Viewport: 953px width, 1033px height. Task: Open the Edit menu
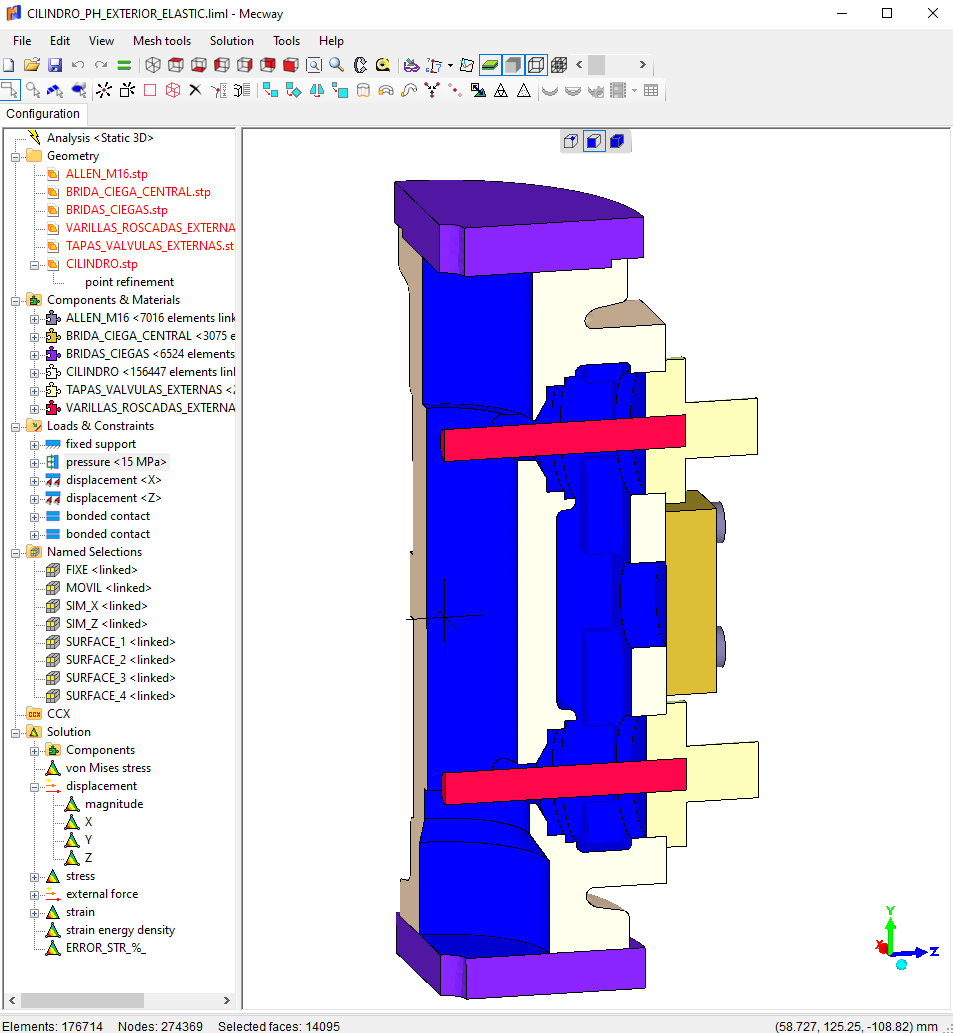click(60, 41)
